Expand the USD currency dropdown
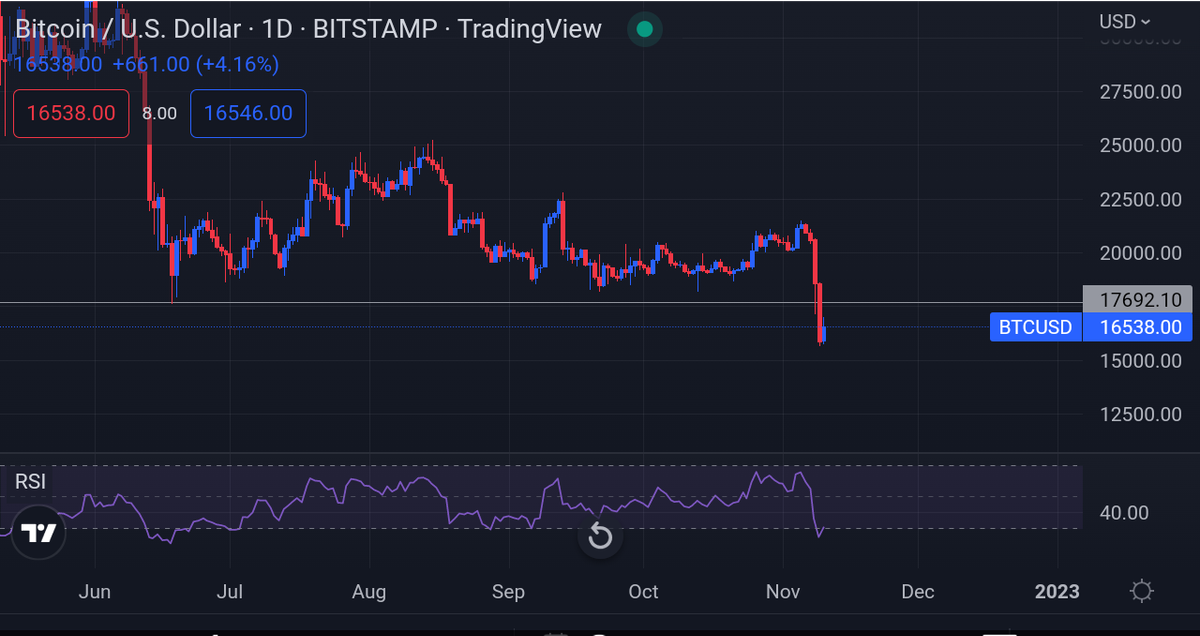Viewport: 1200px width, 636px height. 1125,21
